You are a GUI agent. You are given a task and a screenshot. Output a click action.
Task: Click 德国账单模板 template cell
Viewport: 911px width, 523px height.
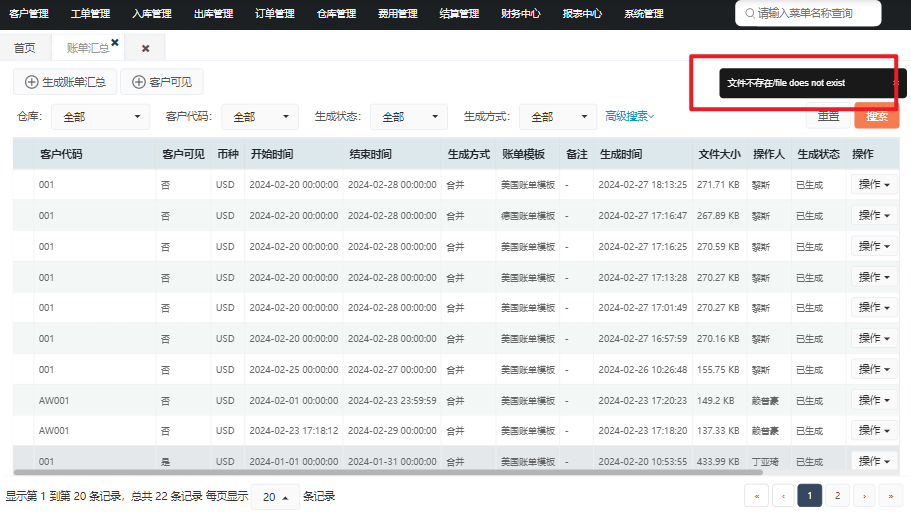(528, 216)
